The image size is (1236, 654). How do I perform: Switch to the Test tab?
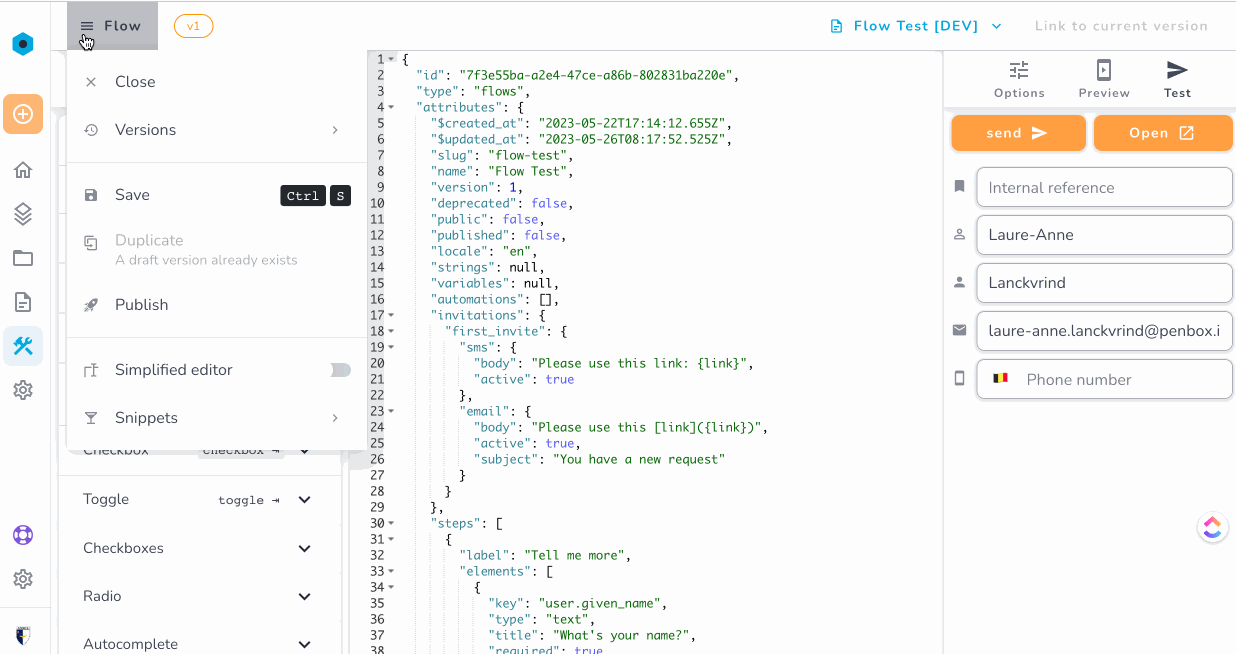1177,79
